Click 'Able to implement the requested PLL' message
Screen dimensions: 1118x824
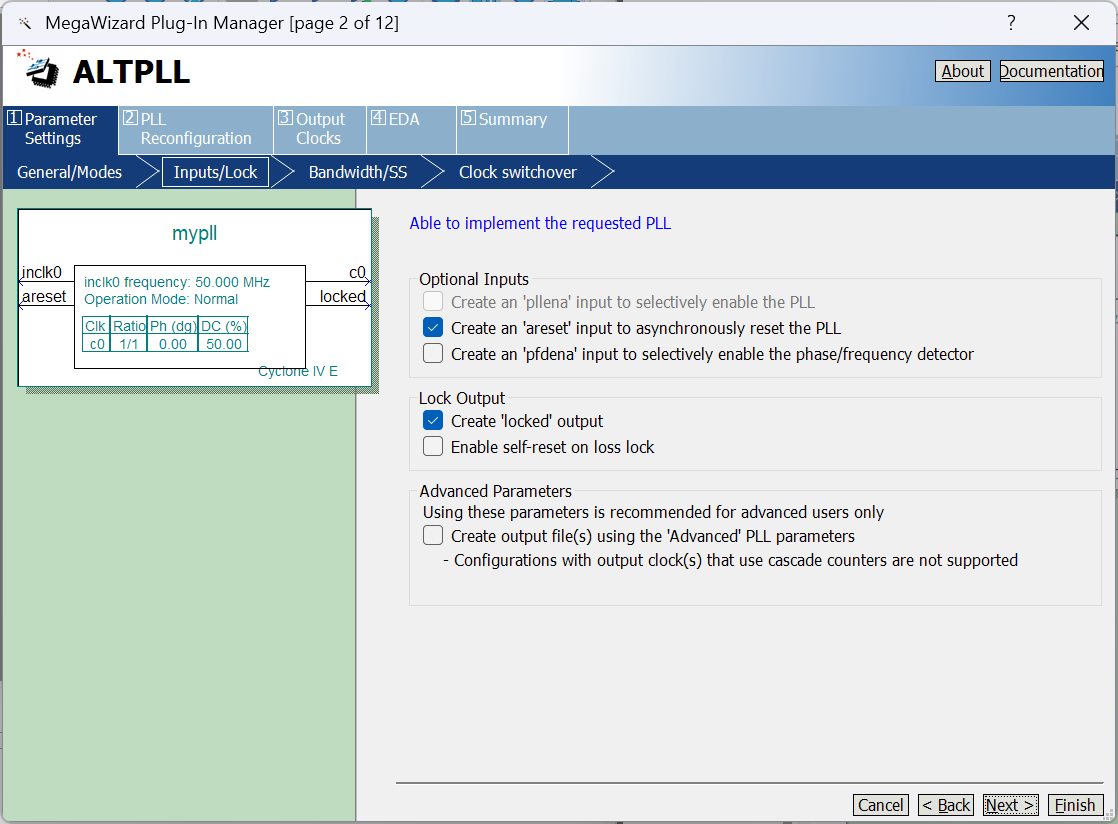click(x=540, y=223)
